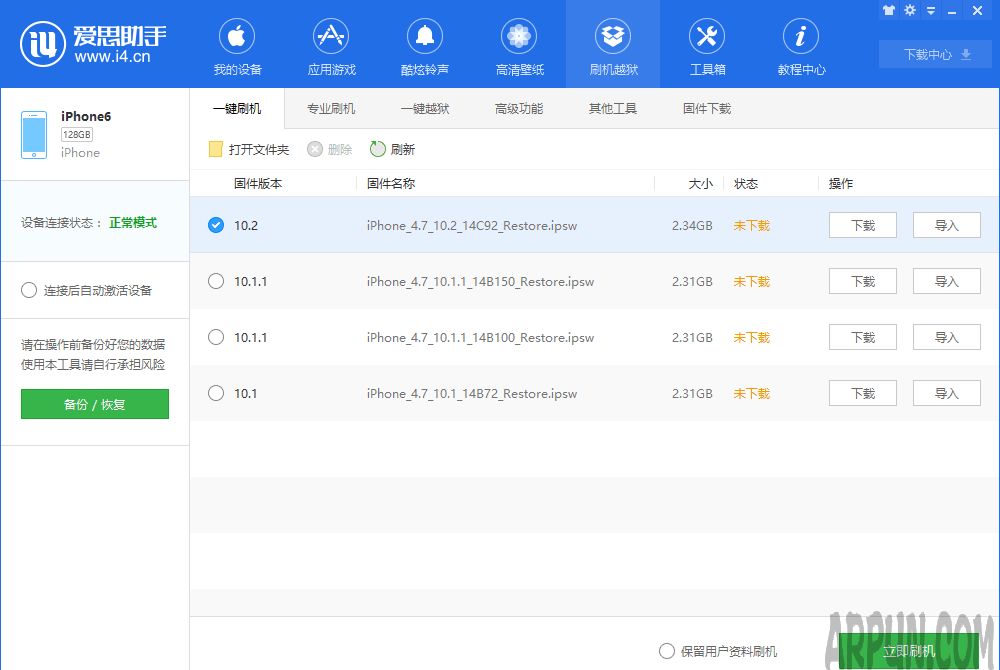Open the settings gear in the title bar
The width and height of the screenshot is (1000, 670).
(x=909, y=10)
